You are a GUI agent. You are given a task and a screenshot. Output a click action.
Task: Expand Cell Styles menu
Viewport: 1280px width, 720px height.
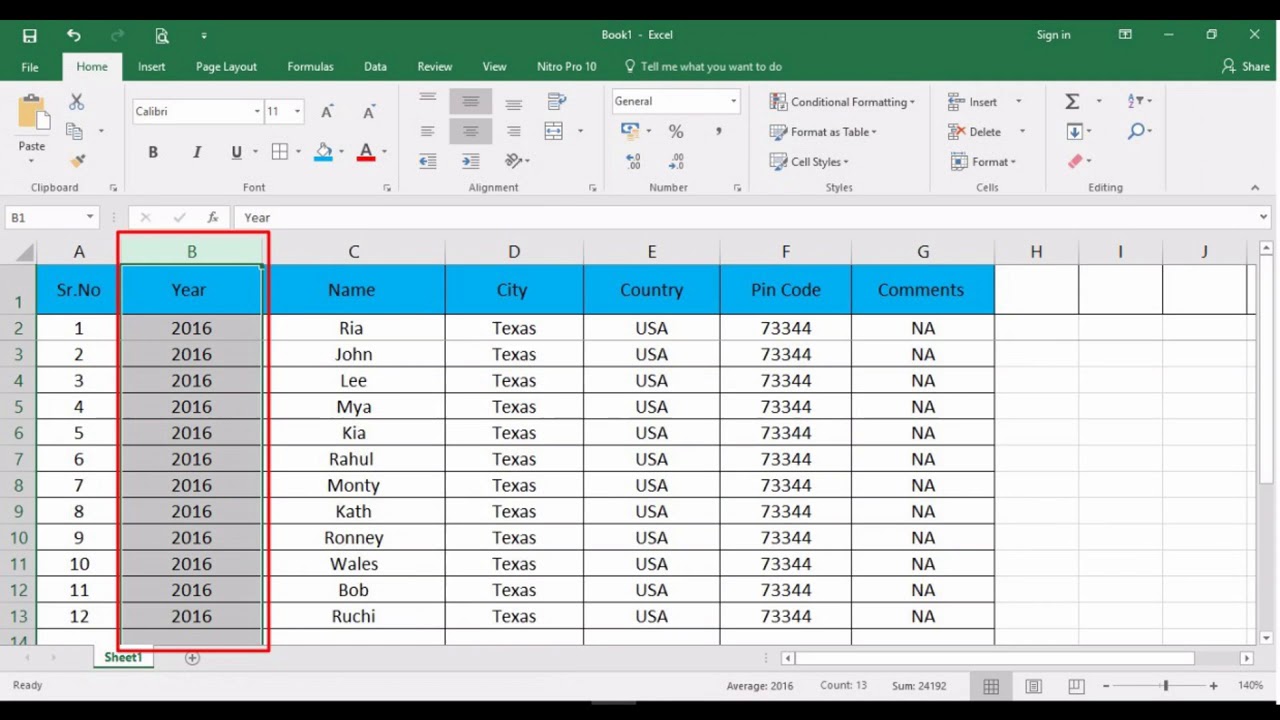point(809,161)
